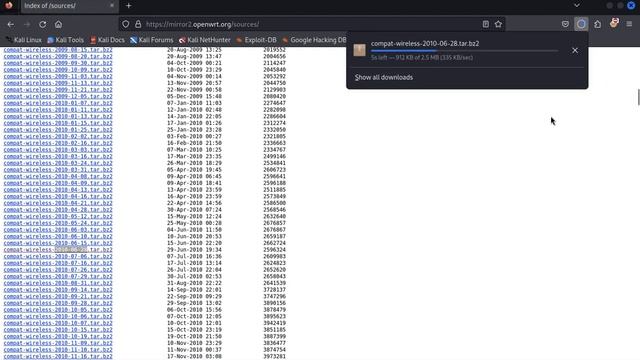Download compat-wireless-2010-05-12.tar.bz2
640x360 pixels.
coord(58,216)
